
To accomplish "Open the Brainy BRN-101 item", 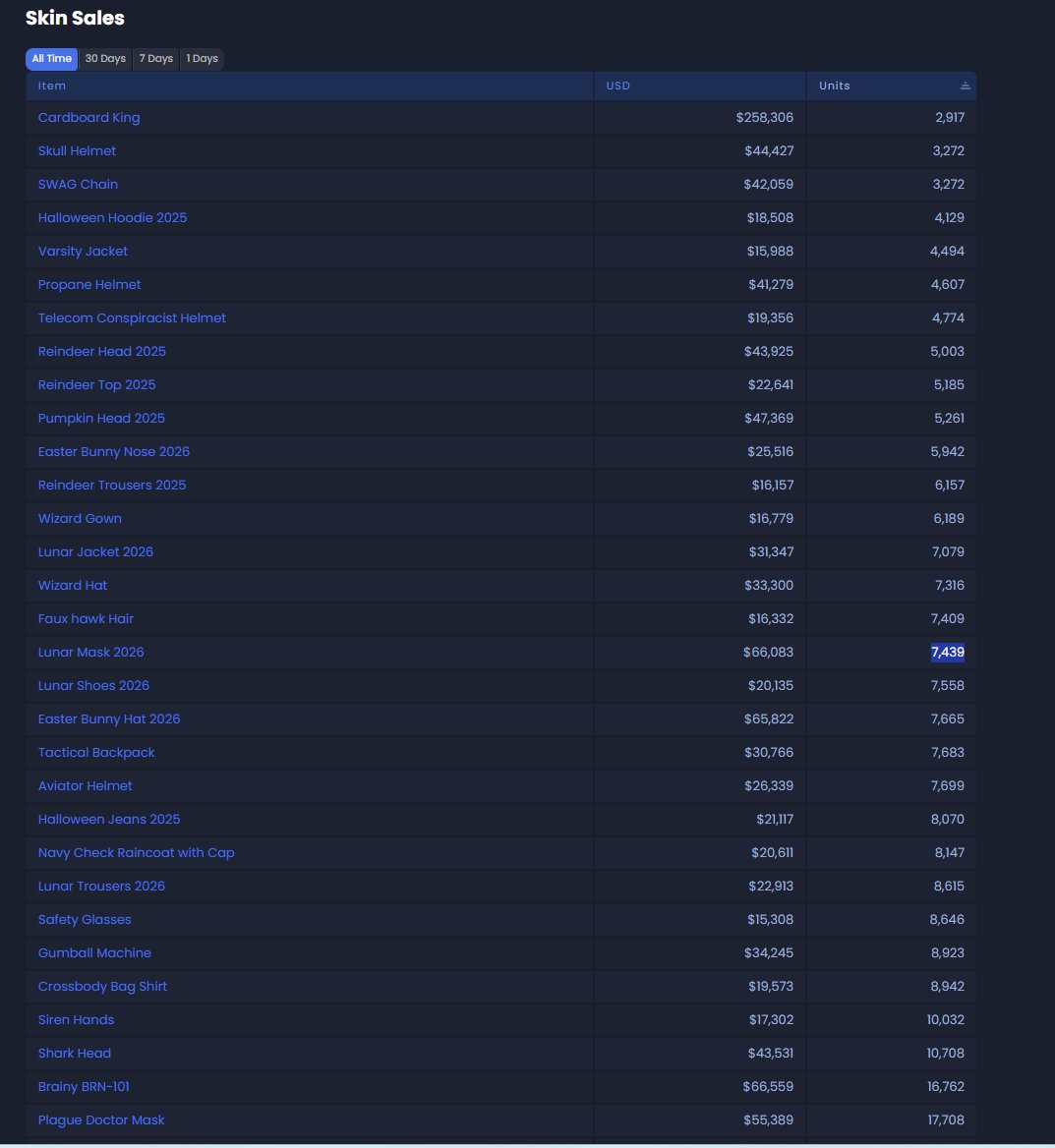I will point(83,1086).
